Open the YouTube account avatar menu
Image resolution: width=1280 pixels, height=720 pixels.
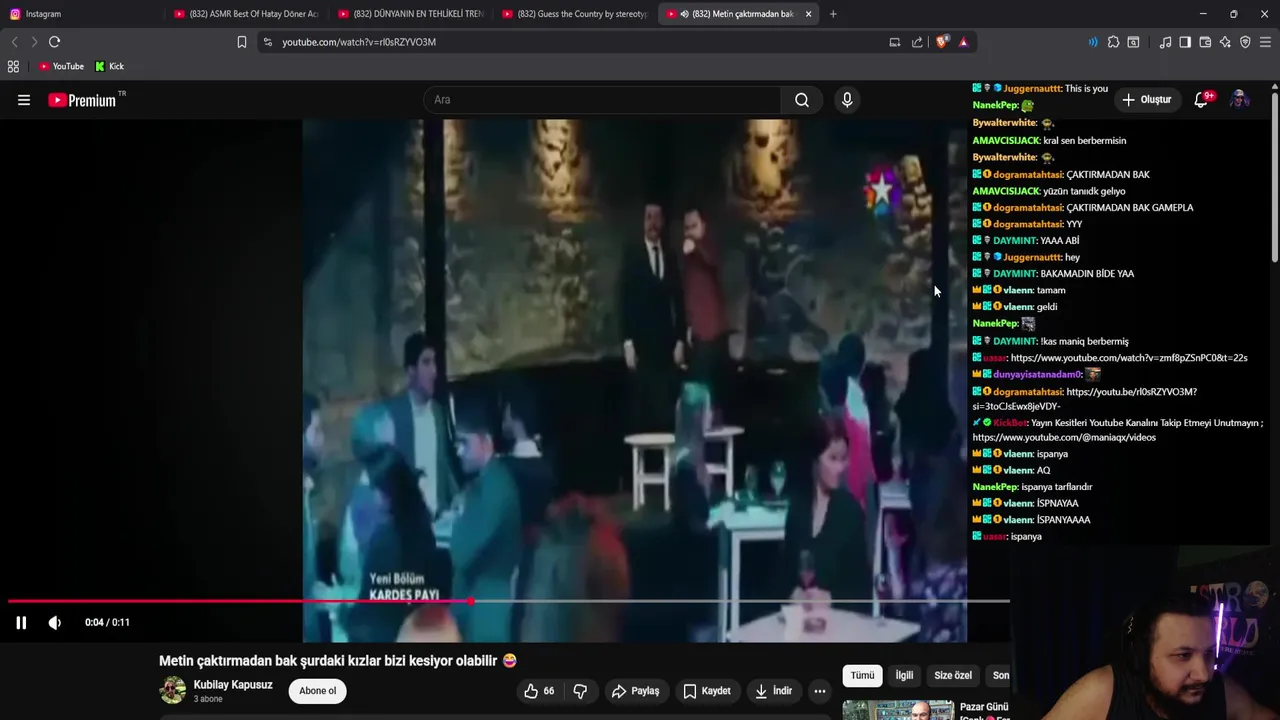click(x=1239, y=100)
